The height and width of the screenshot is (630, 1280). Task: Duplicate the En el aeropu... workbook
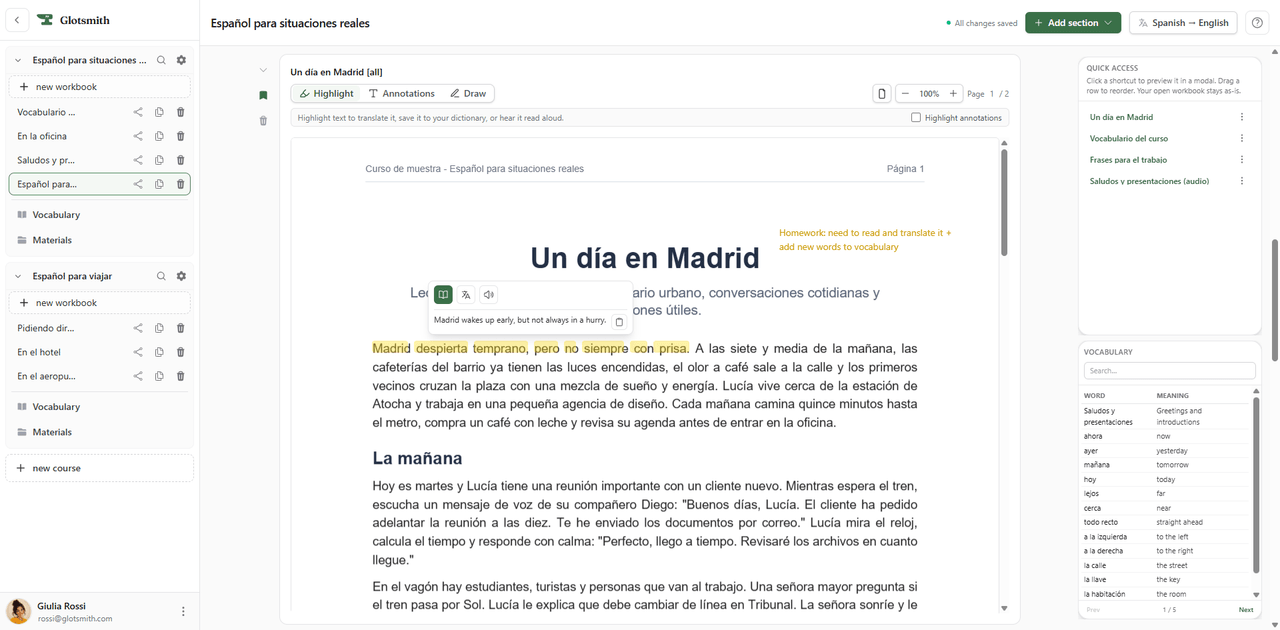pyautogui.click(x=159, y=376)
